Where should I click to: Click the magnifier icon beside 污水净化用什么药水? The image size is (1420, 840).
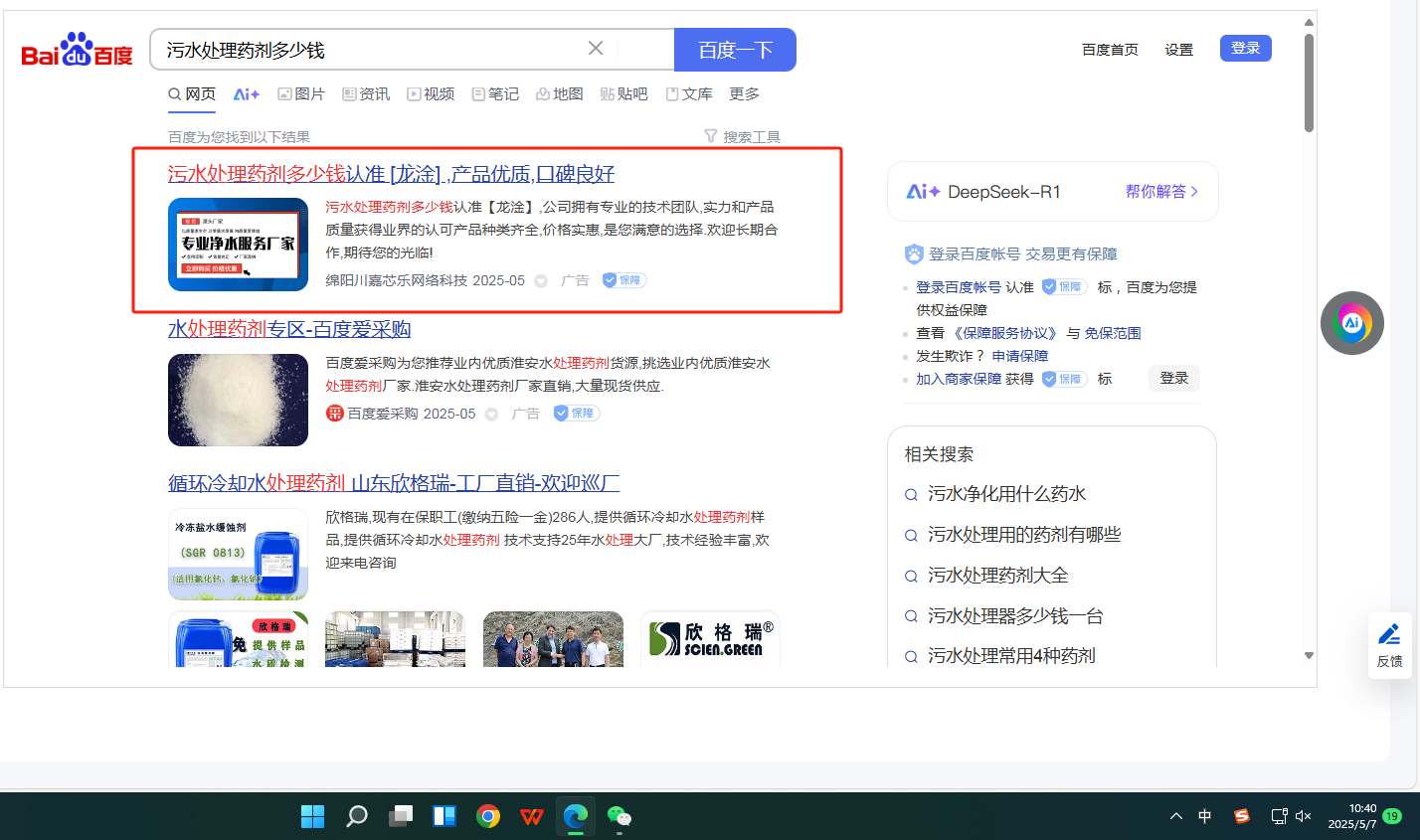[911, 495]
